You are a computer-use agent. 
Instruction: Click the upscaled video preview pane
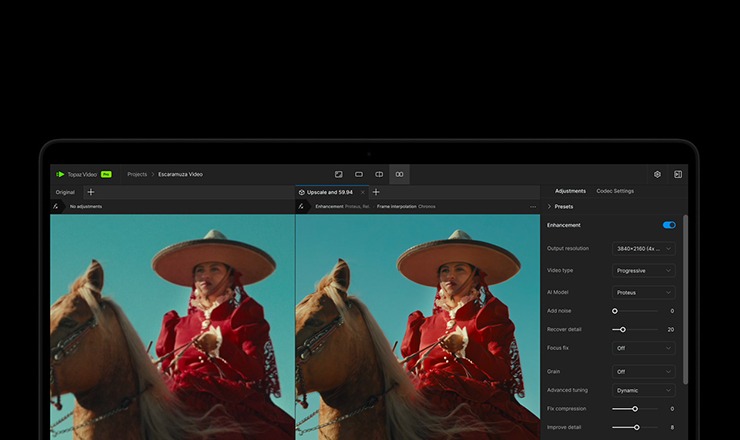[418, 327]
